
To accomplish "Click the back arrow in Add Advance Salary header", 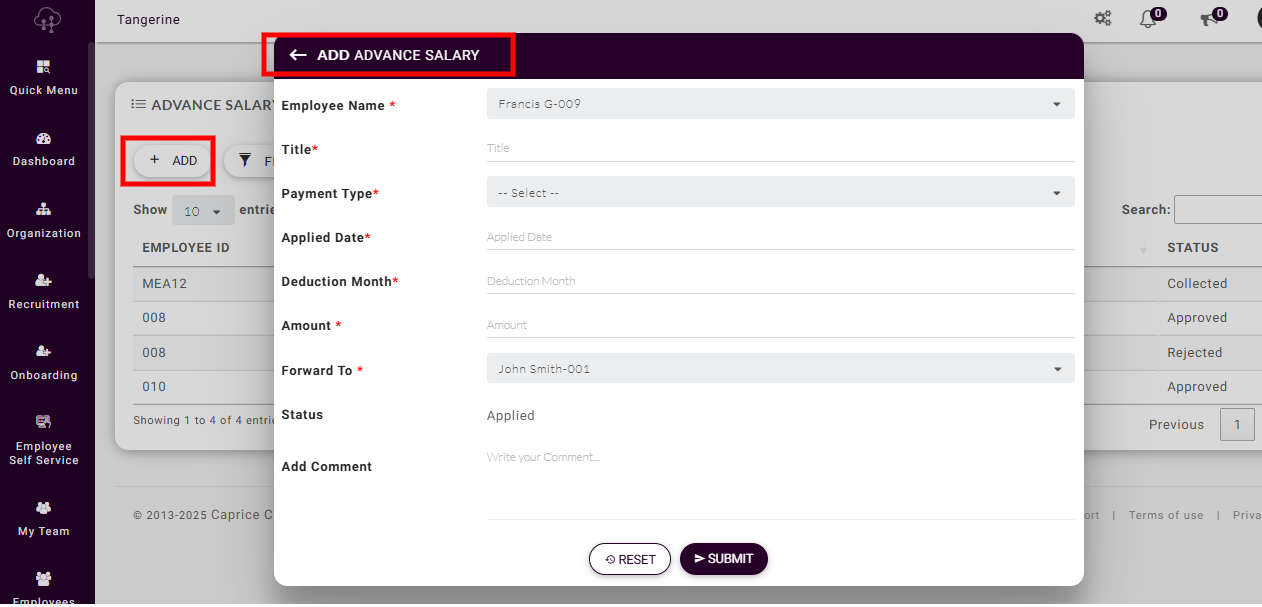I will pos(297,55).
